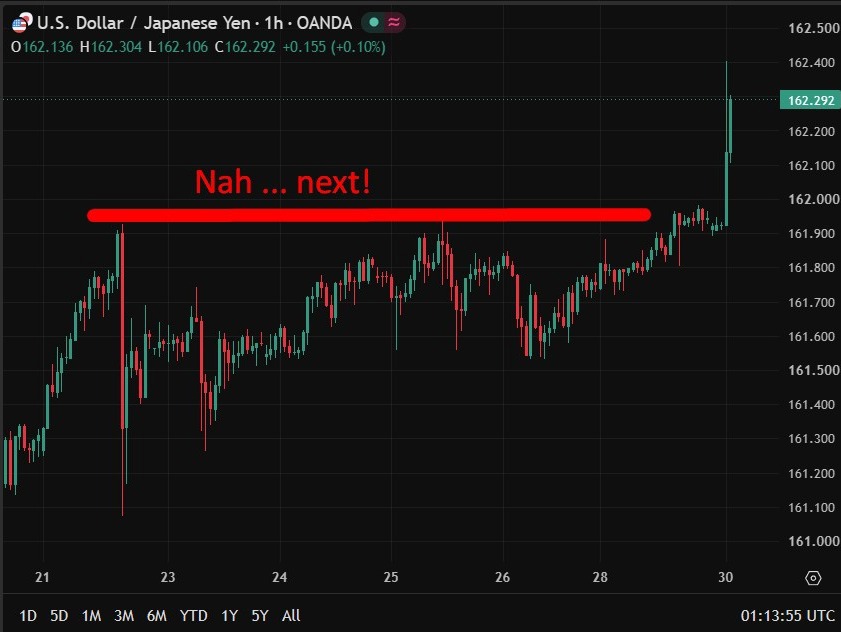
Task: Click date label 28 on time axis
Action: click(600, 577)
